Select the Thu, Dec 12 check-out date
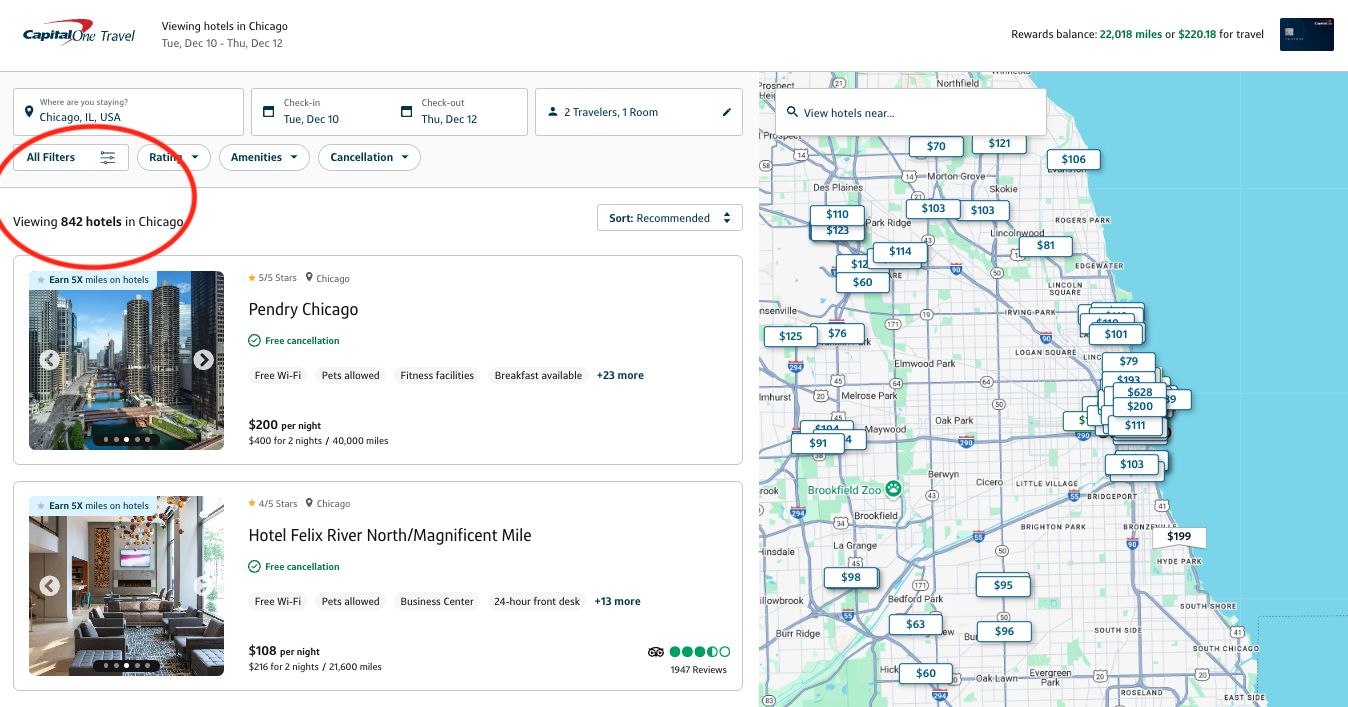Image resolution: width=1348 pixels, height=707 pixels. pos(449,119)
